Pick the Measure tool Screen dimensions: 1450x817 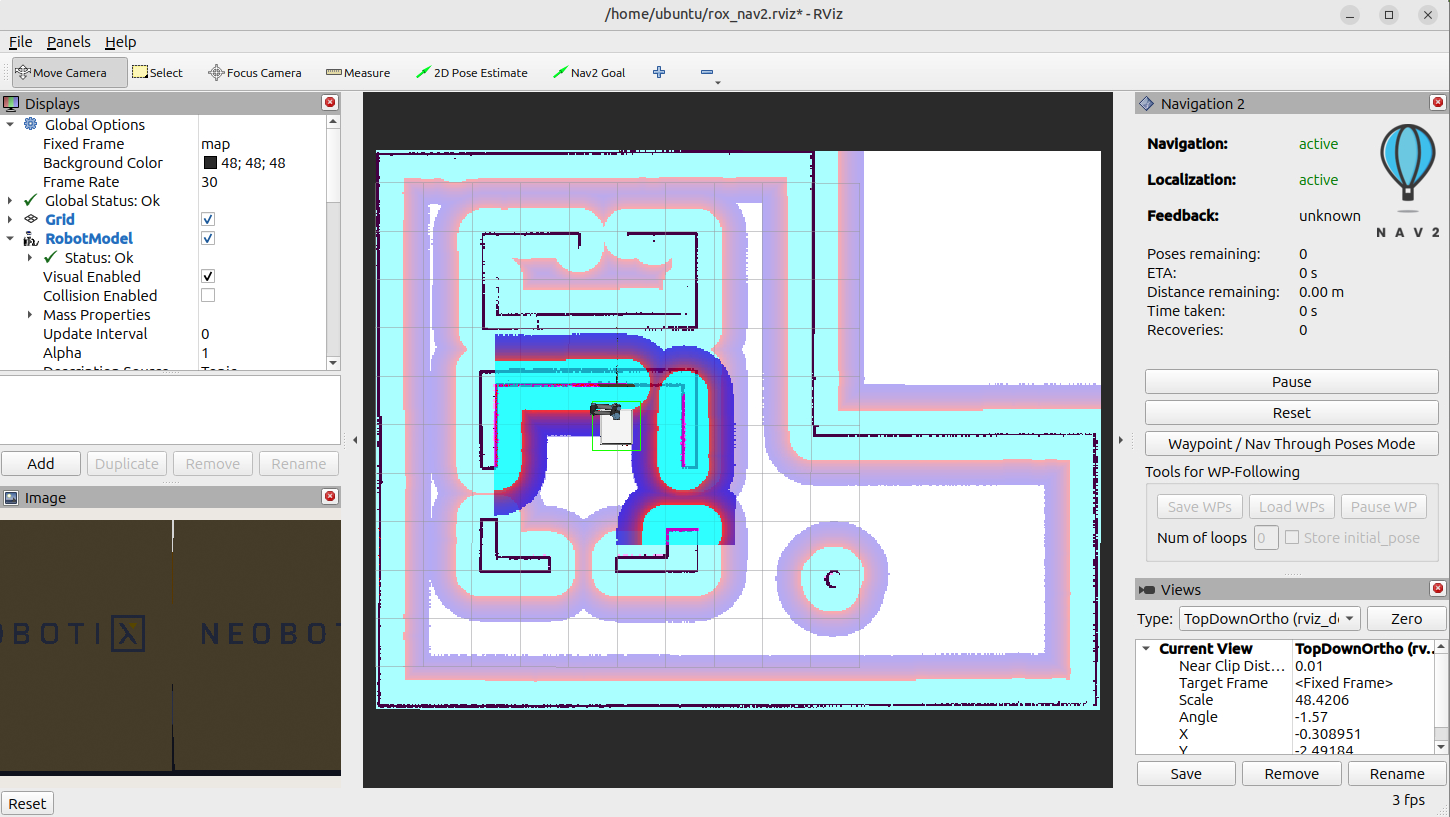click(358, 72)
